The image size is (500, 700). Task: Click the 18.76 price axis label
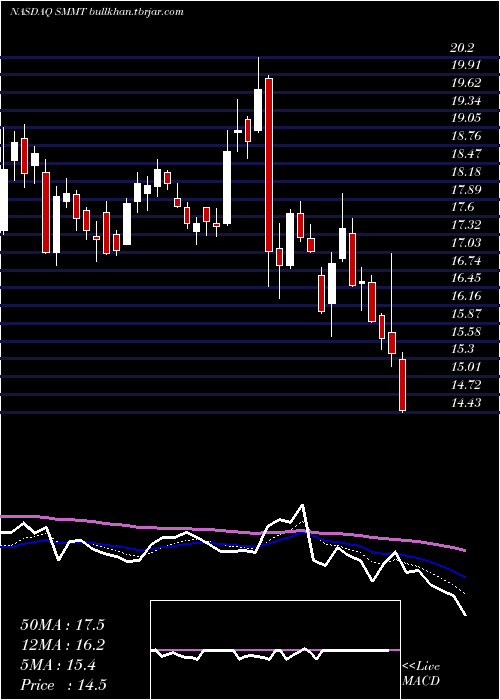pyautogui.click(x=466, y=136)
